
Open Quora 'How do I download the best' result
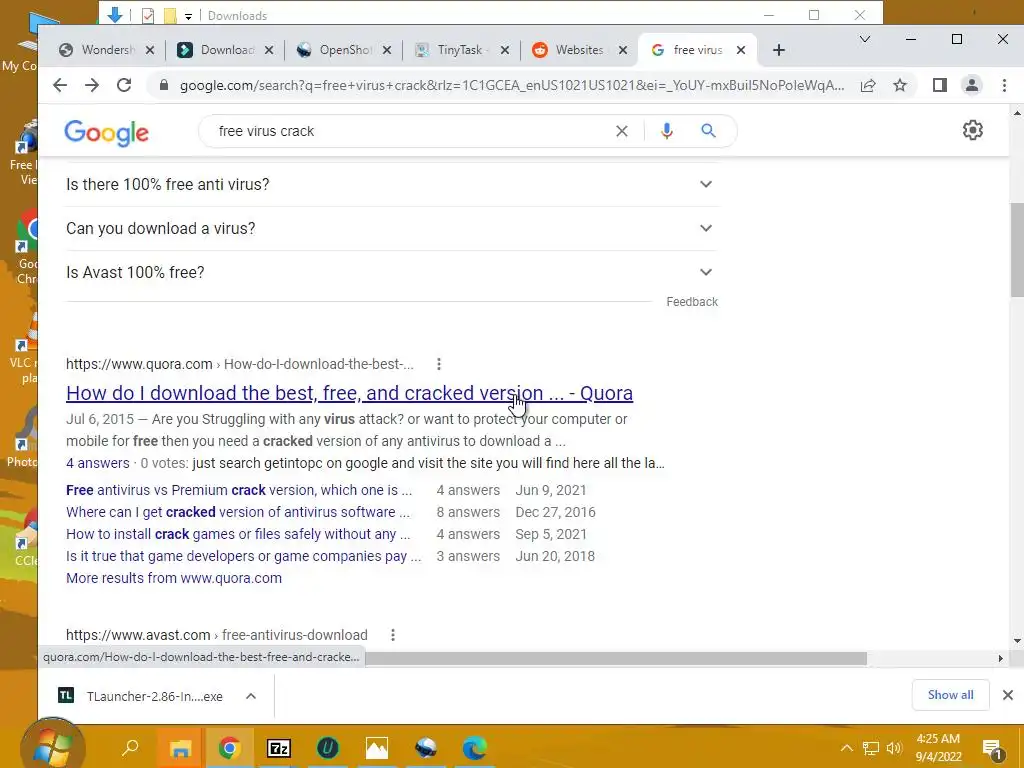click(x=349, y=393)
